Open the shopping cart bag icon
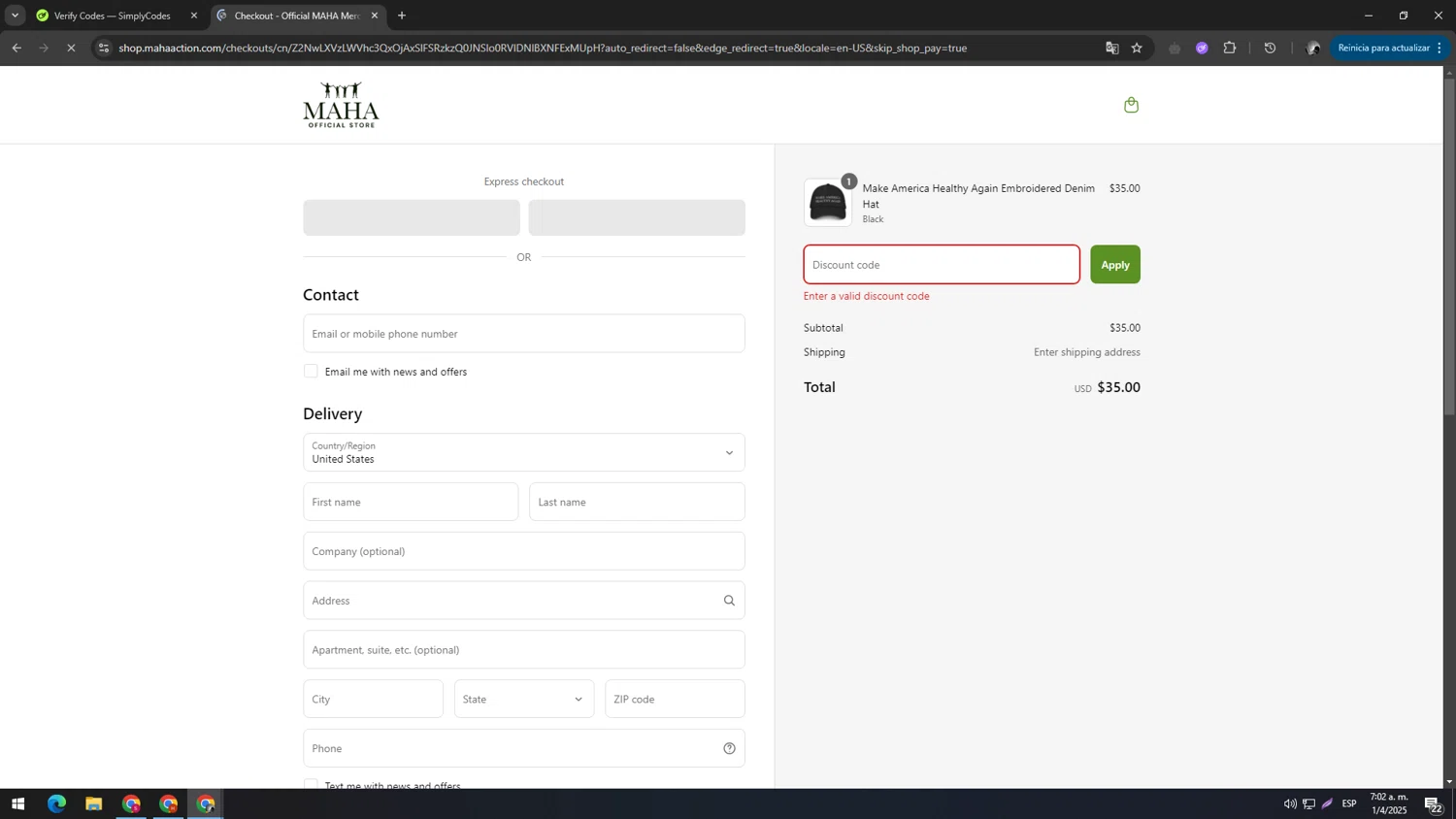The image size is (1456, 819). point(1131,105)
